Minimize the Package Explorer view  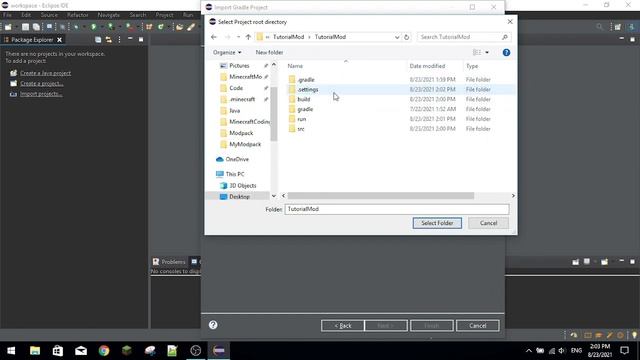pos(130,39)
